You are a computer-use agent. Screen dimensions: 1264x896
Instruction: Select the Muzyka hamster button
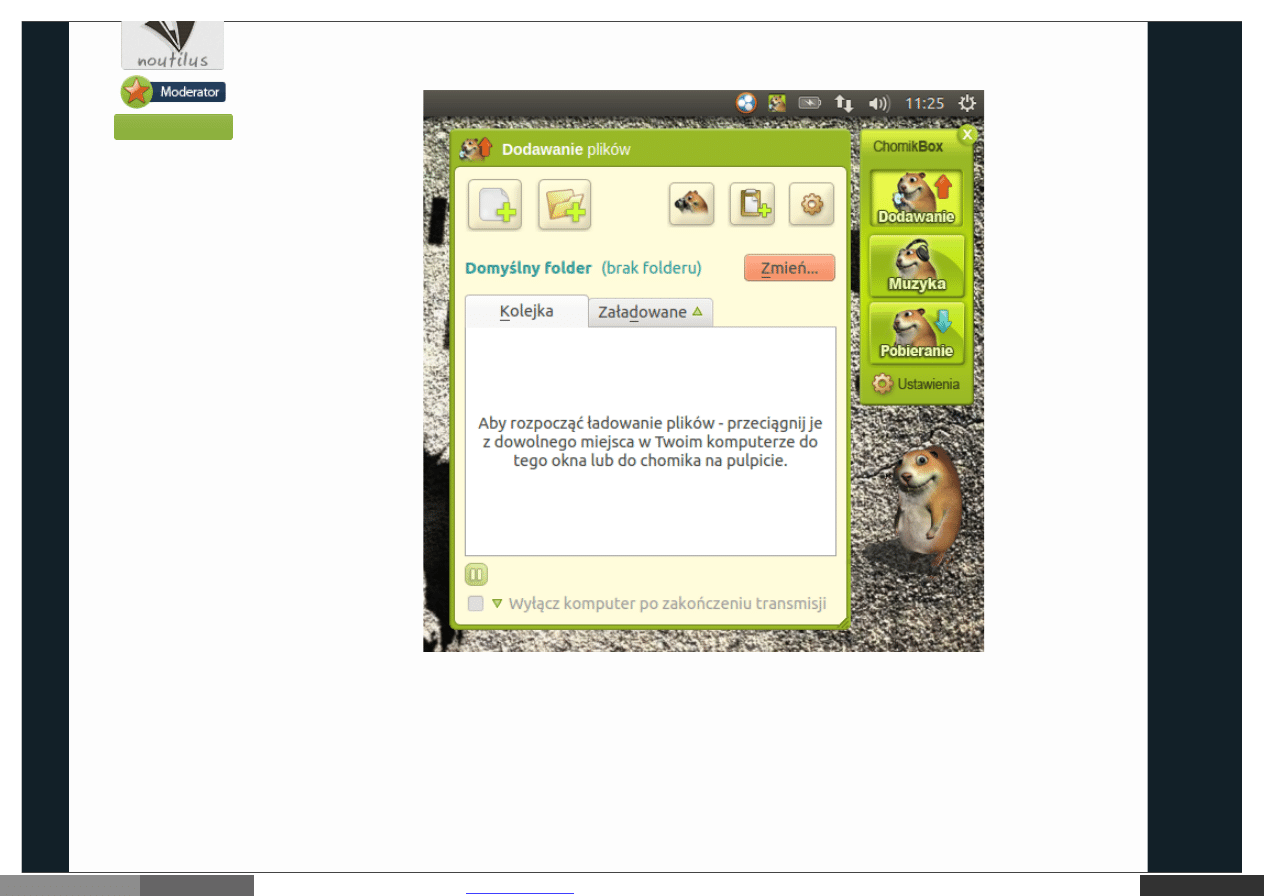coord(917,266)
